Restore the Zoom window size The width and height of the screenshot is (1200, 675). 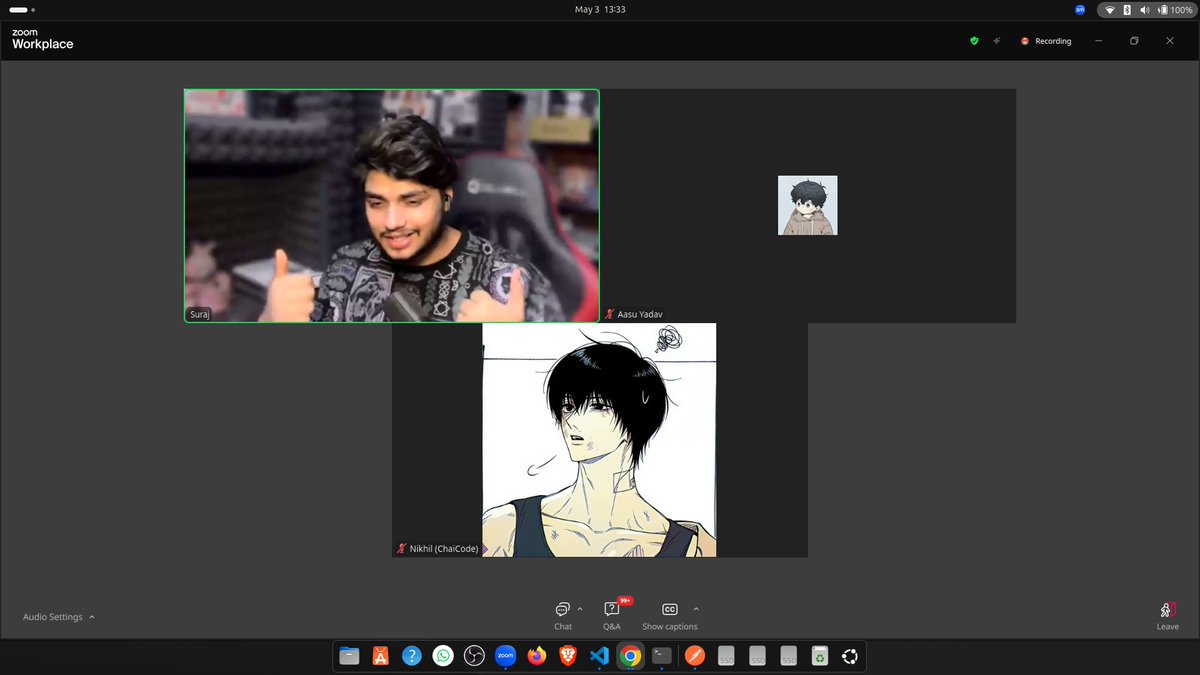pyautogui.click(x=1134, y=41)
